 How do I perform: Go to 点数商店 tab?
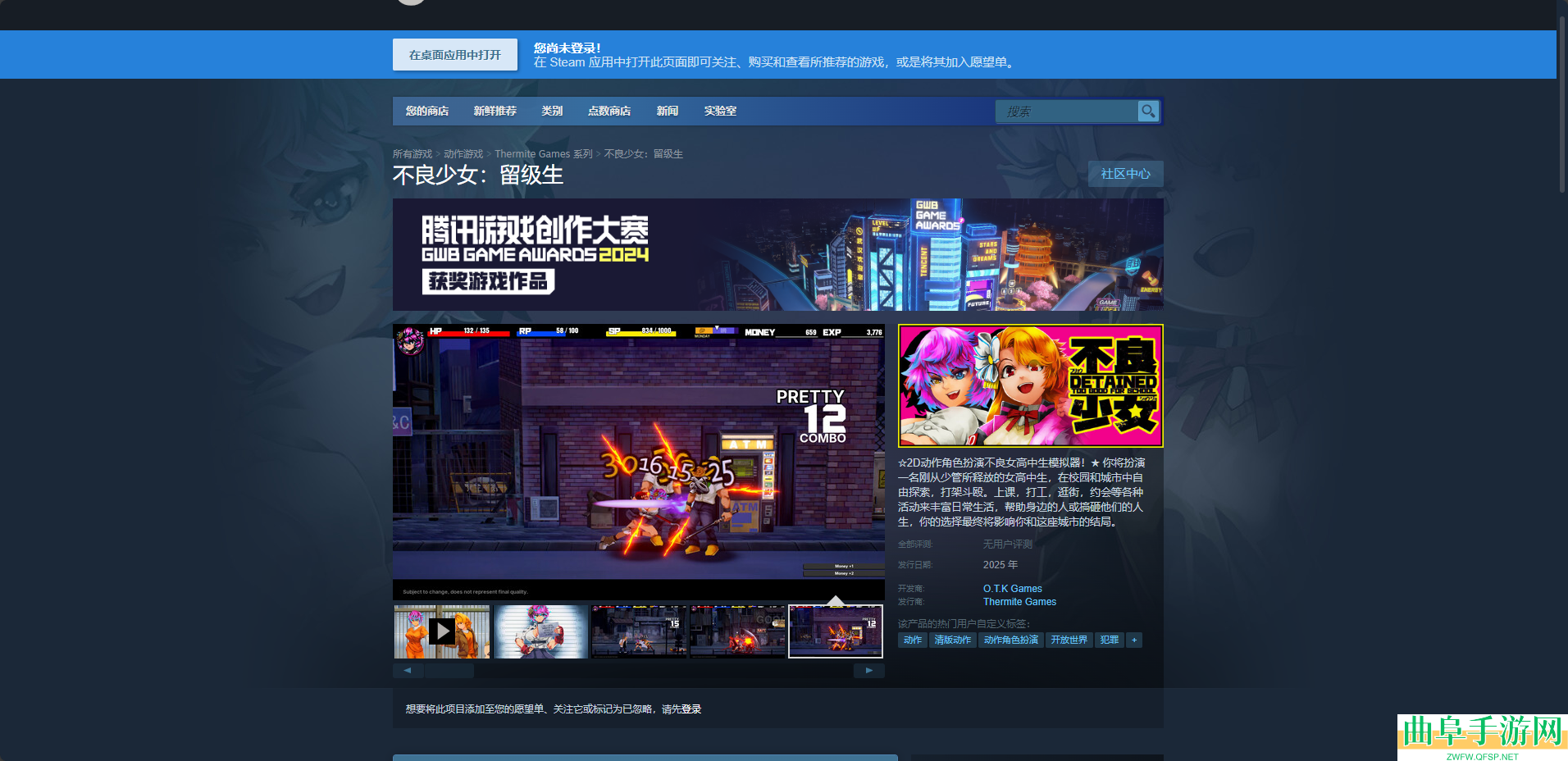(x=609, y=111)
